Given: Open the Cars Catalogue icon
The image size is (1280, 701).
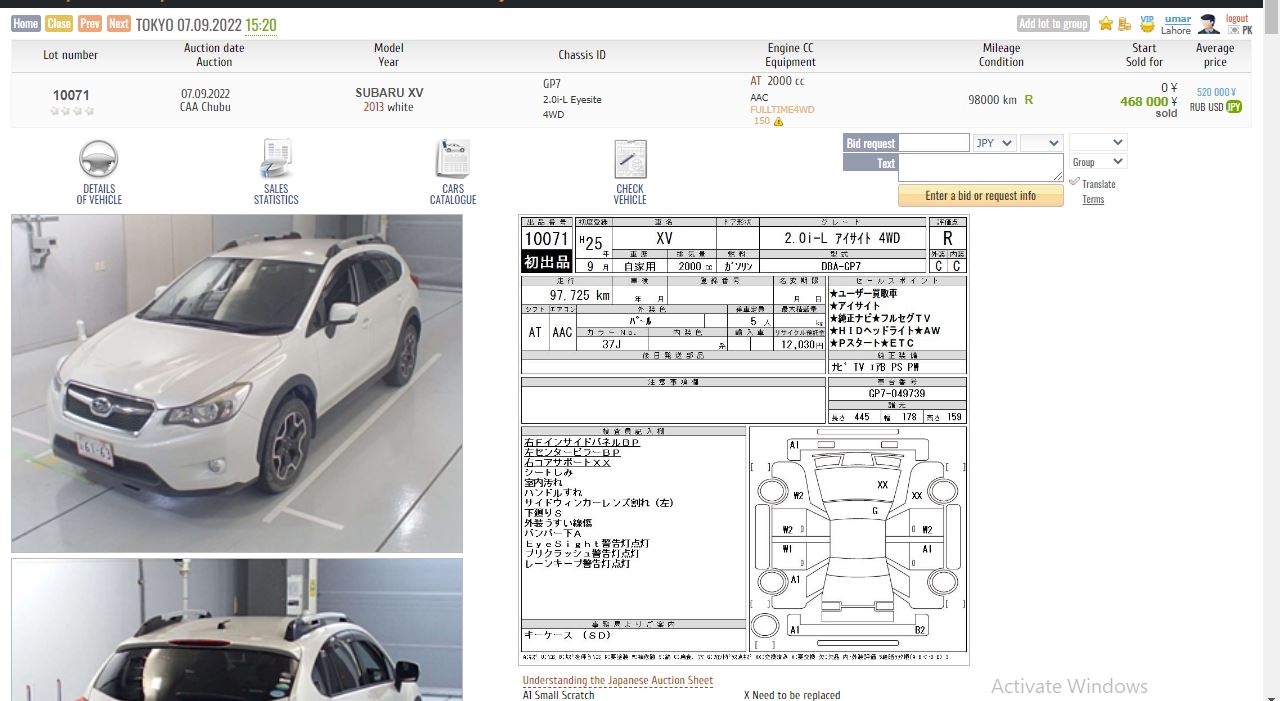Looking at the screenshot, I should pos(453,160).
